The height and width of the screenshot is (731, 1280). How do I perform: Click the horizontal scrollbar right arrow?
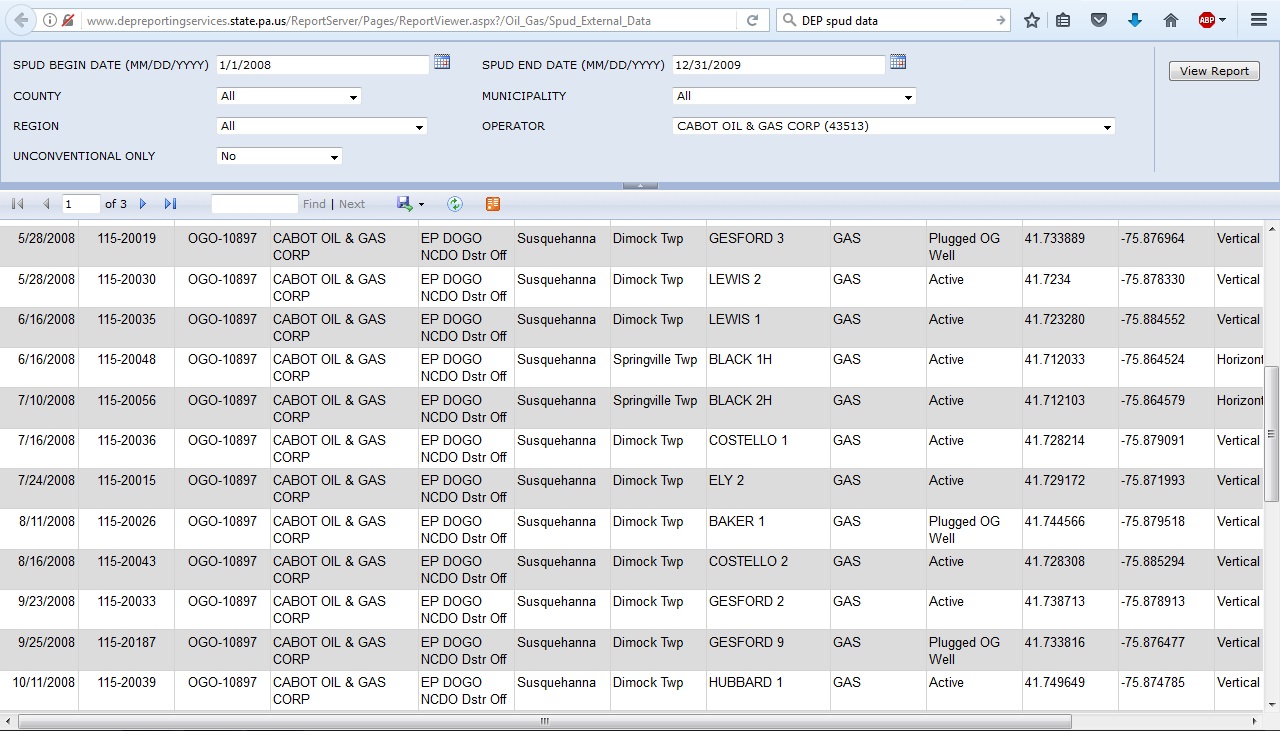(x=1256, y=721)
